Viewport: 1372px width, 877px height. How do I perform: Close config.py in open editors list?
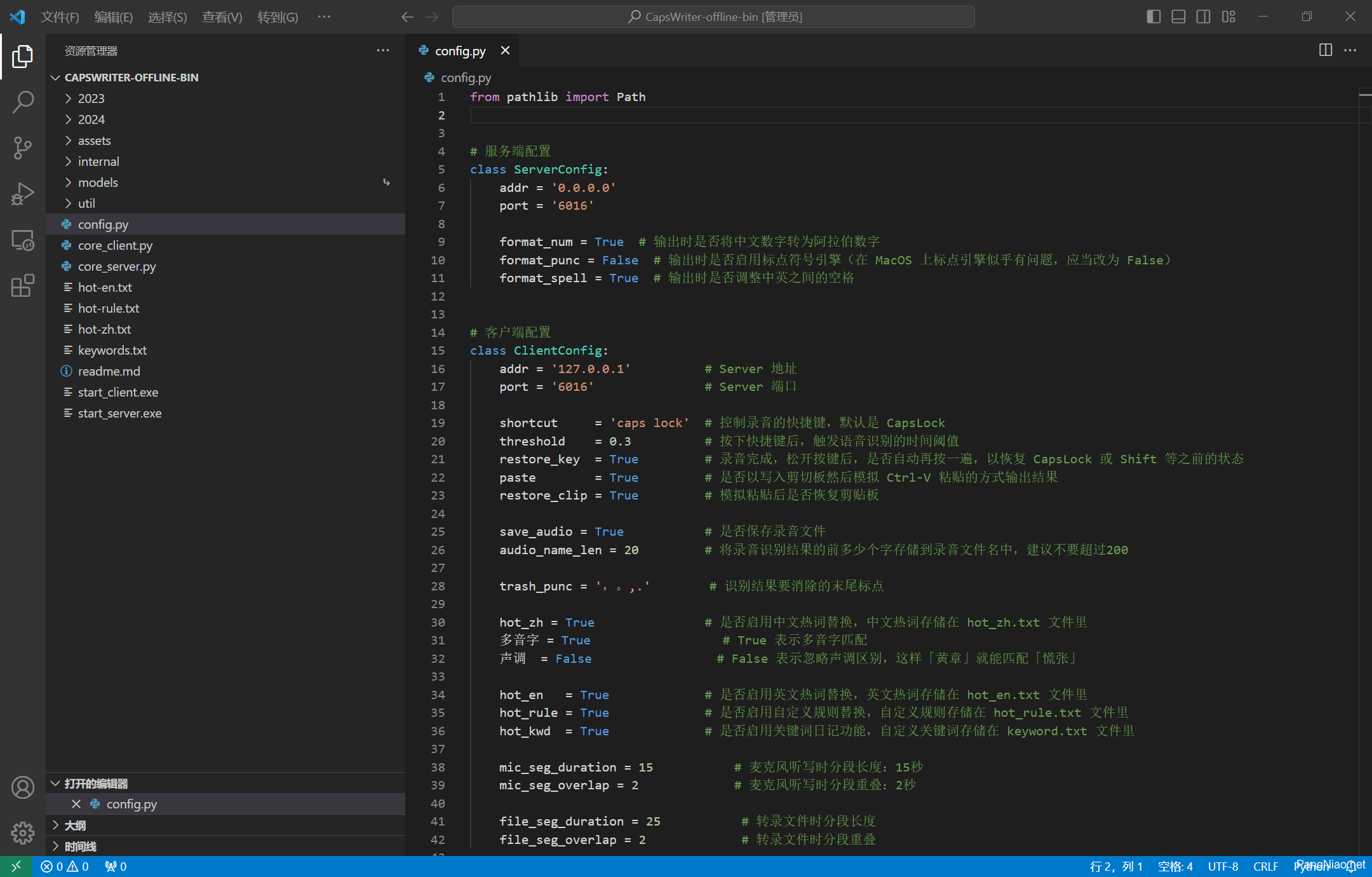point(76,804)
